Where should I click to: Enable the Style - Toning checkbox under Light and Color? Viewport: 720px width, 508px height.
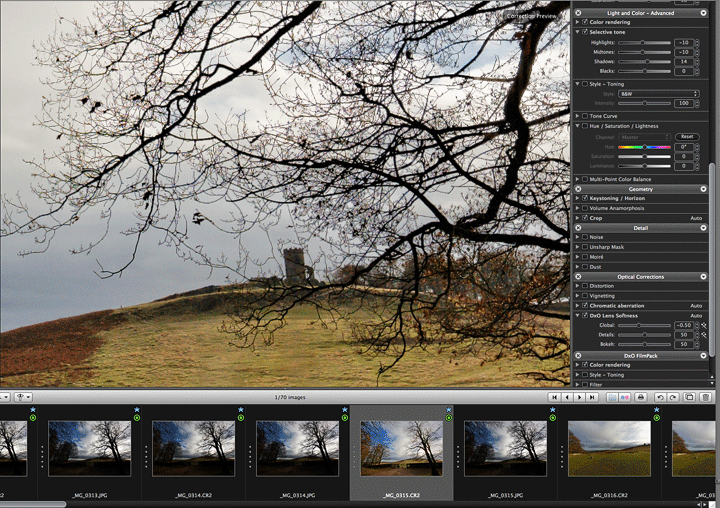(x=585, y=84)
